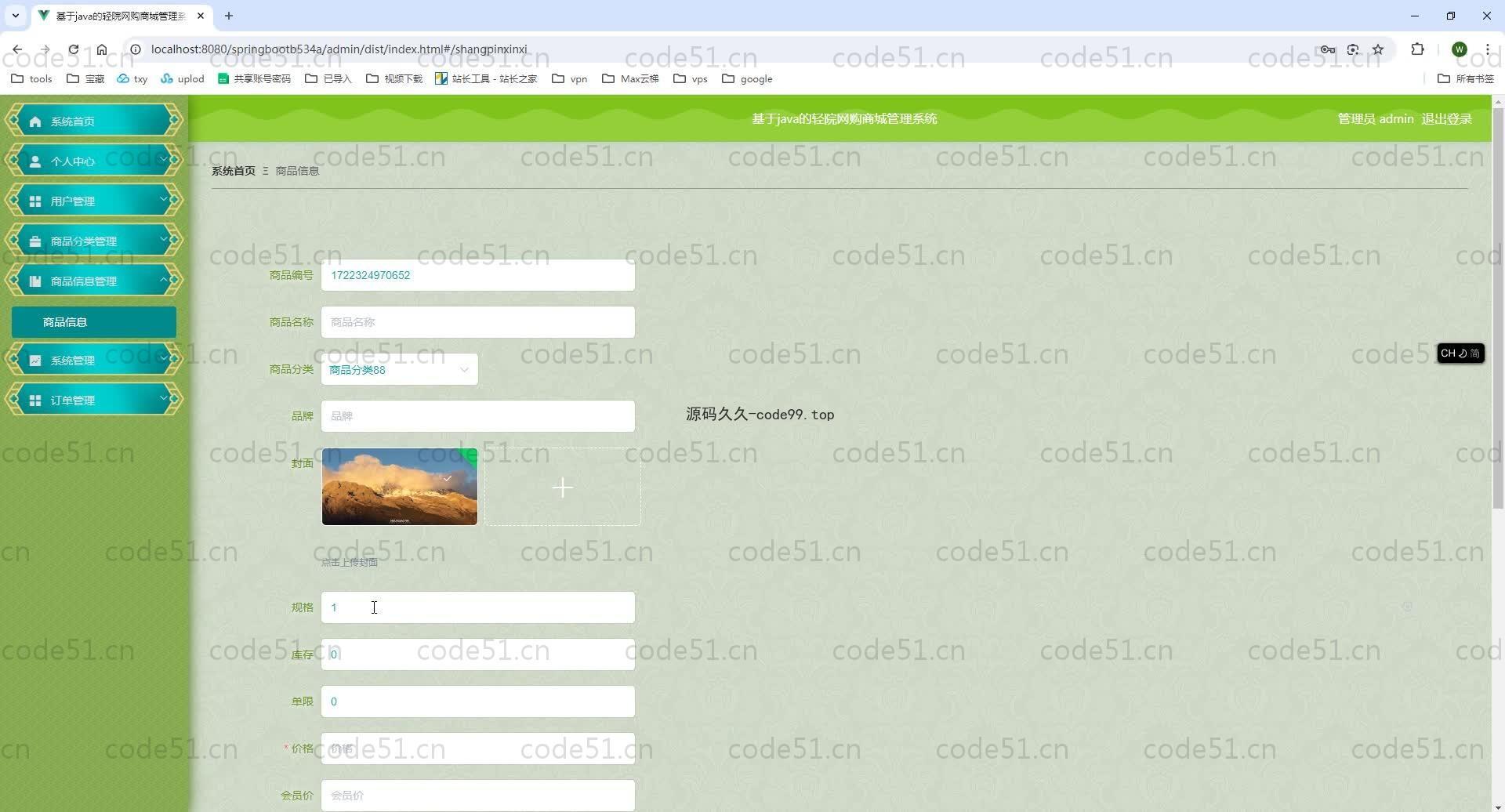Click the chart icon beside 系统管理
The image size is (1505, 812).
[x=35, y=361]
